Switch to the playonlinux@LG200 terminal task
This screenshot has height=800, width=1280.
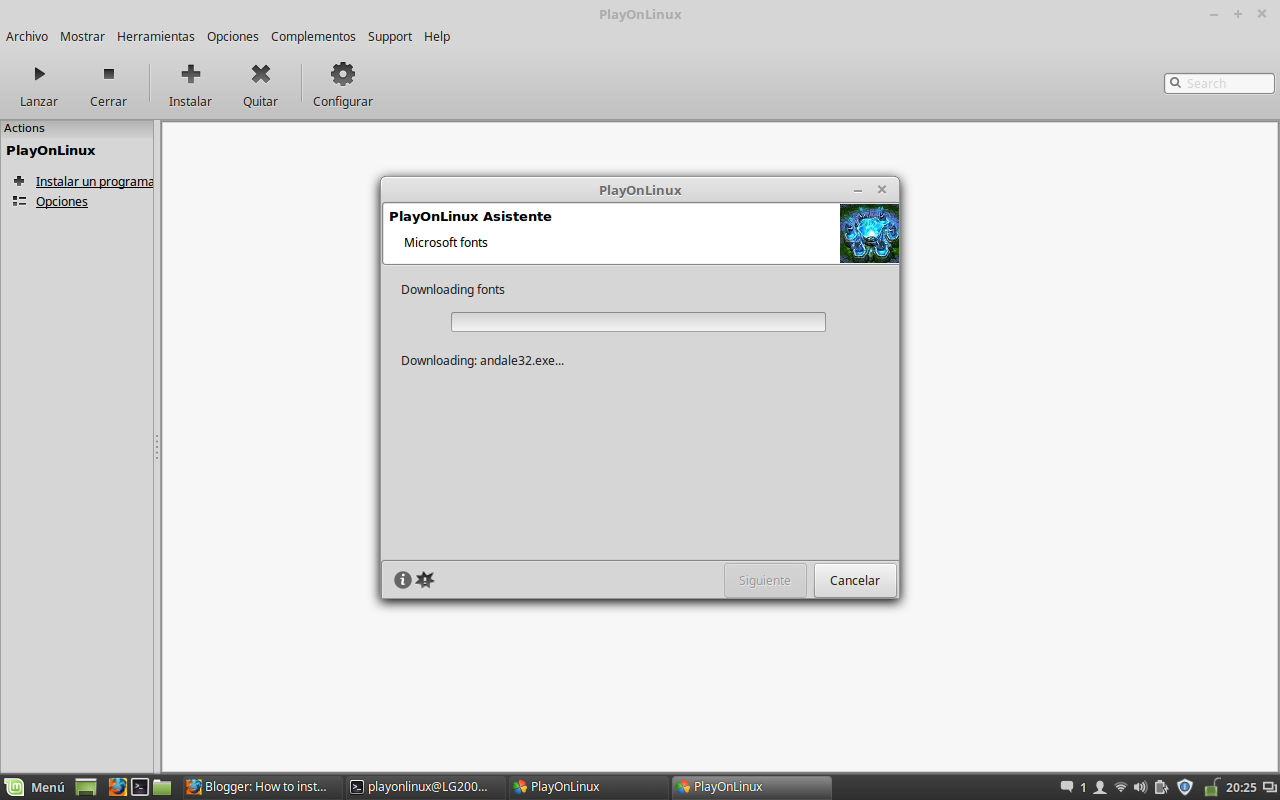tap(424, 787)
